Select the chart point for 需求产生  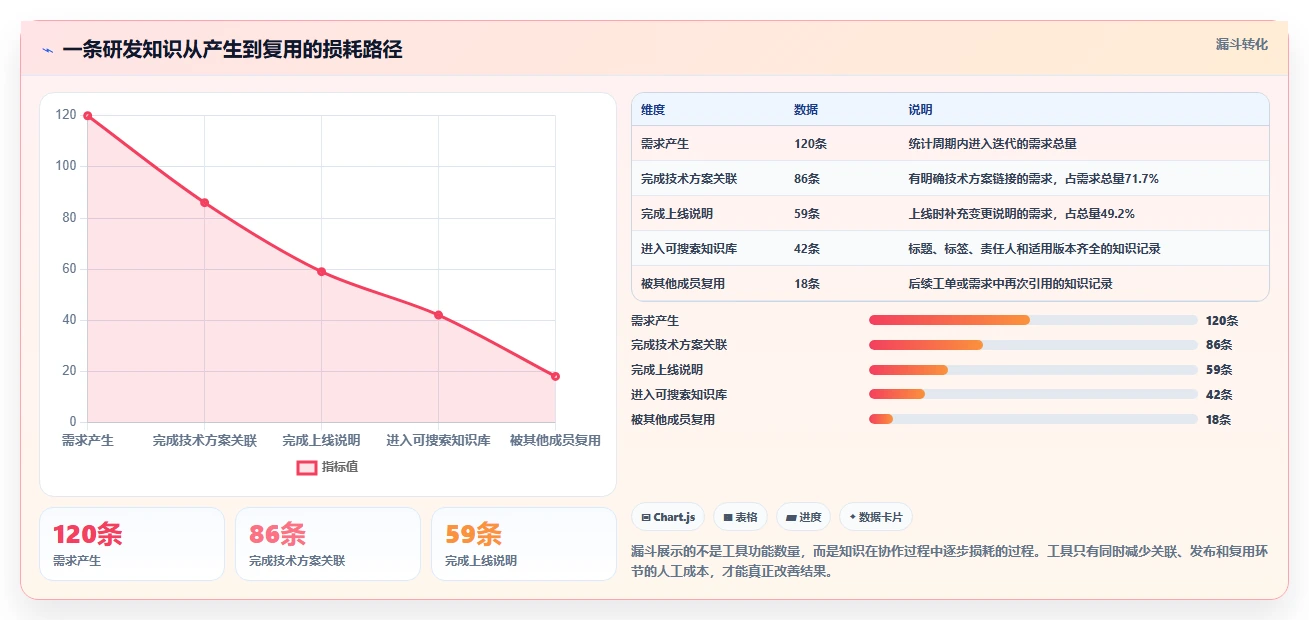[x=88, y=116]
